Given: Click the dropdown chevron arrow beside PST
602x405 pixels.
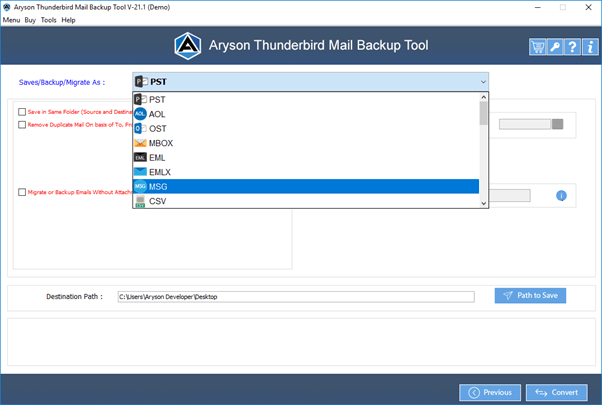Looking at the screenshot, I should pyautogui.click(x=483, y=82).
